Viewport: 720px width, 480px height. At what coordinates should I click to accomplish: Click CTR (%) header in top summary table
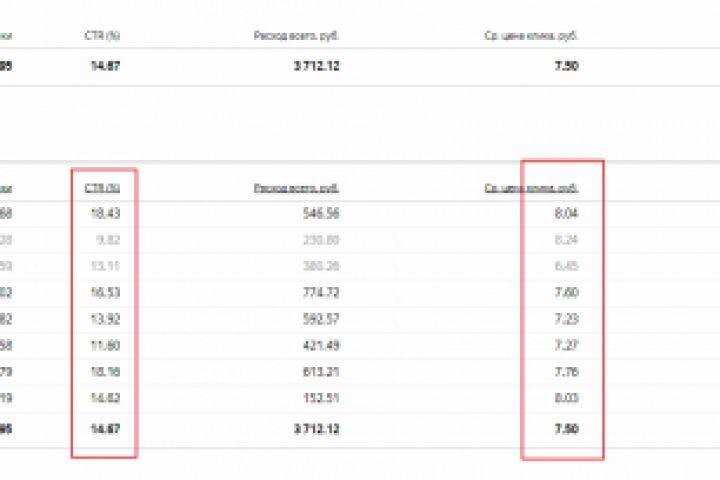pyautogui.click(x=103, y=35)
